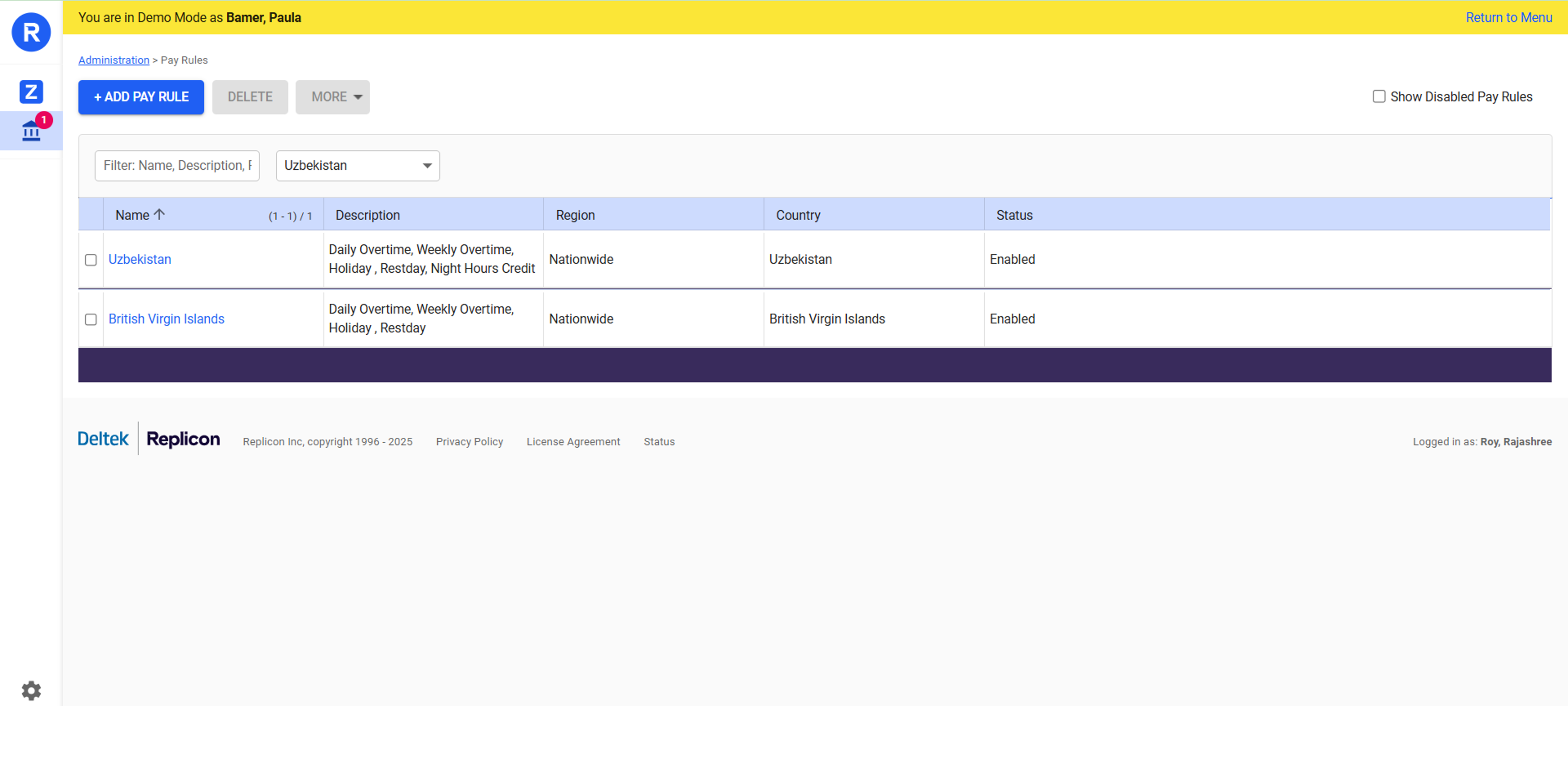
Task: Select the British Virgin Islands description text
Action: tap(421, 318)
